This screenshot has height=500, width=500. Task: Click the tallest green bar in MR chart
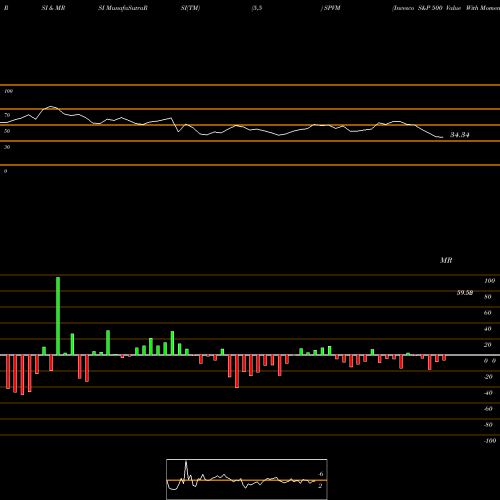tap(58, 316)
